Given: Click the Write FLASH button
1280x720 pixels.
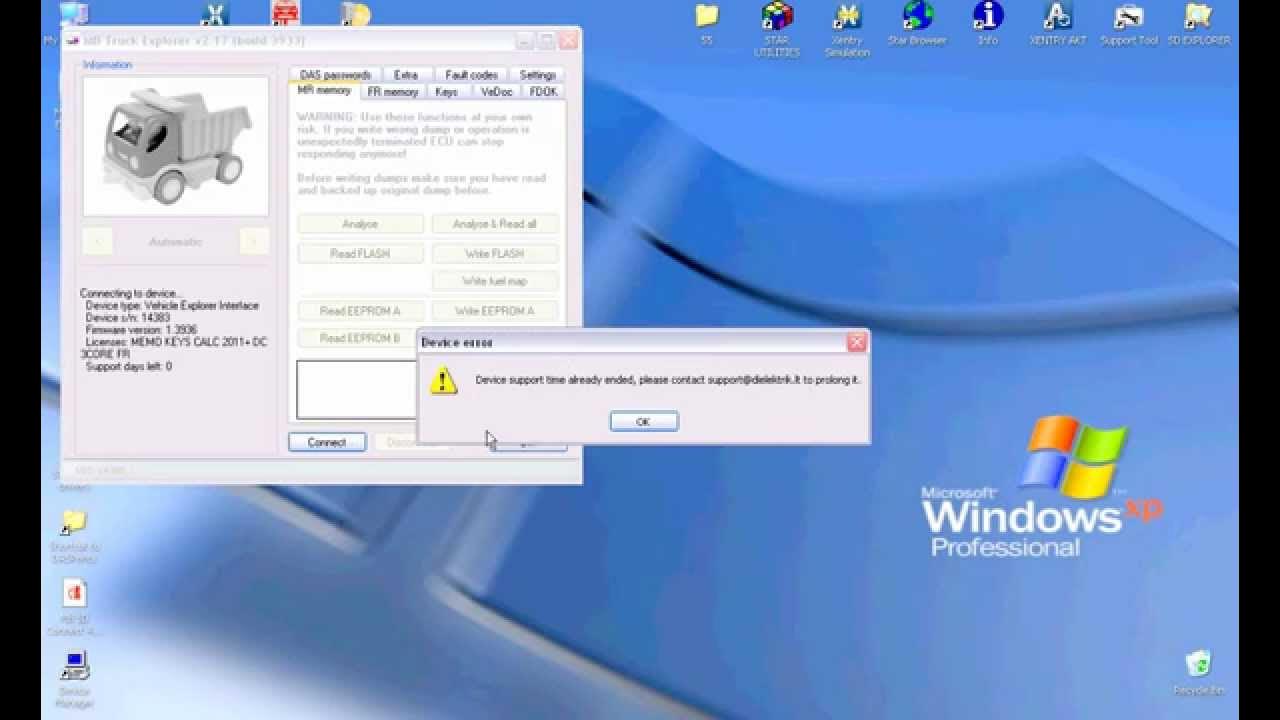Looking at the screenshot, I should pyautogui.click(x=495, y=254).
